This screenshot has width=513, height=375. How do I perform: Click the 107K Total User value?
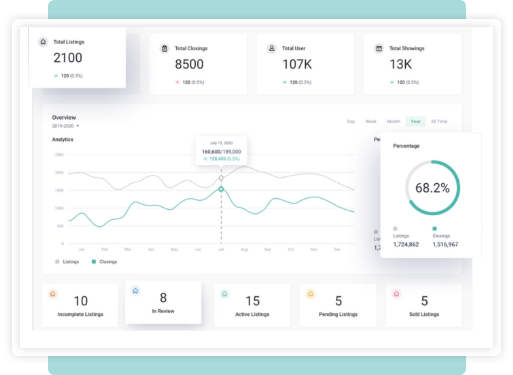coord(297,64)
